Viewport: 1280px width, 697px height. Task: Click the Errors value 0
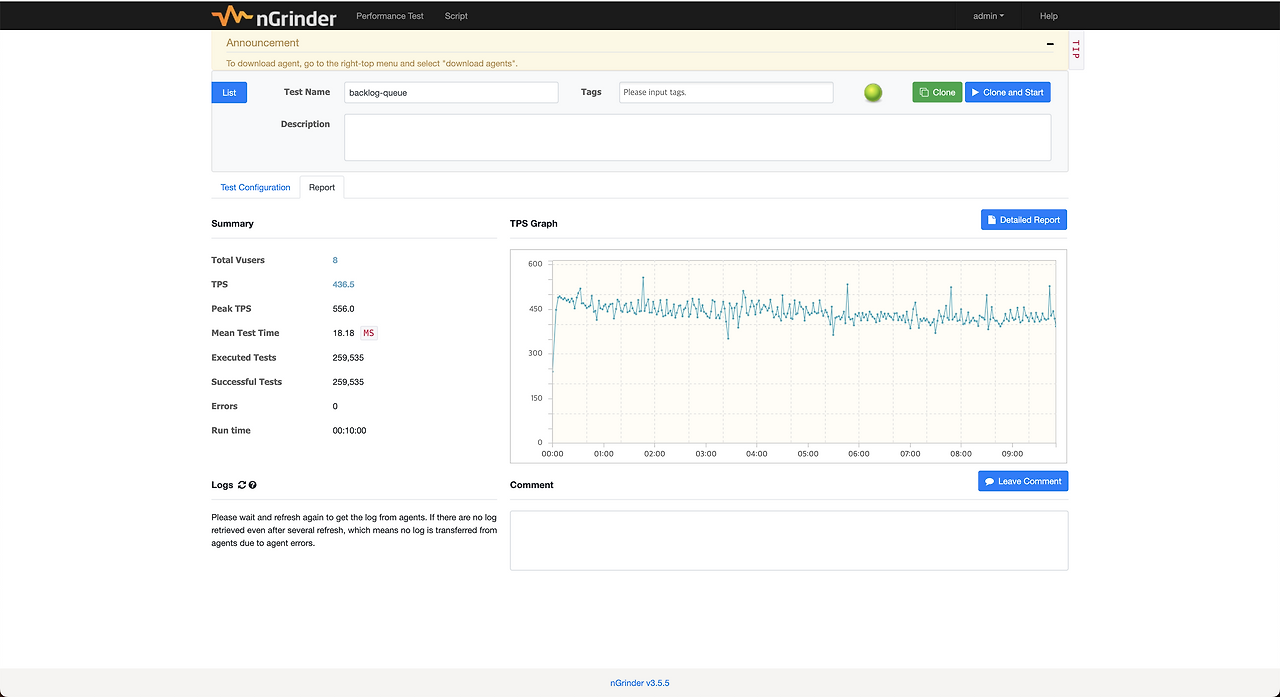coord(335,406)
